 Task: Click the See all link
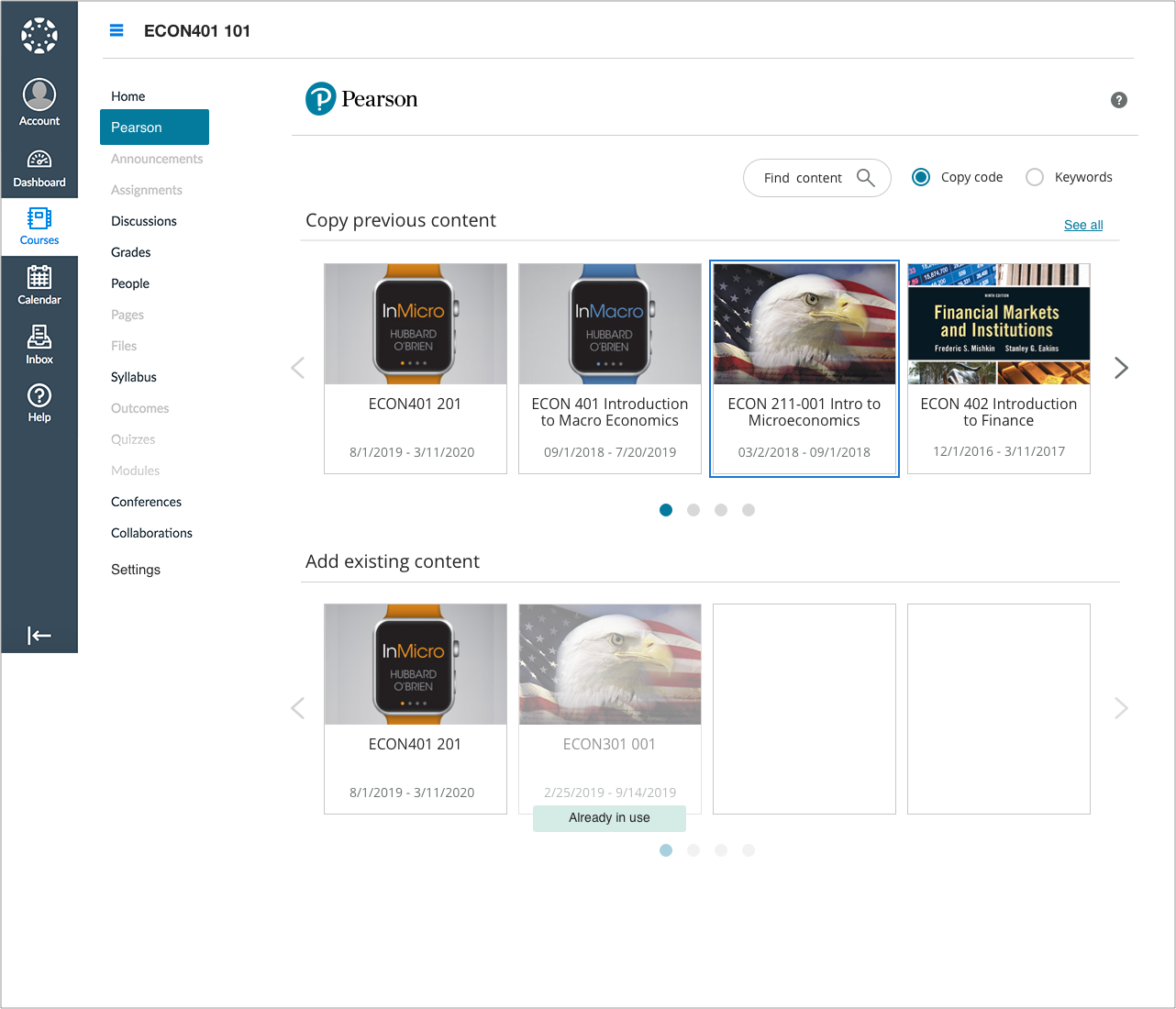[1083, 225]
